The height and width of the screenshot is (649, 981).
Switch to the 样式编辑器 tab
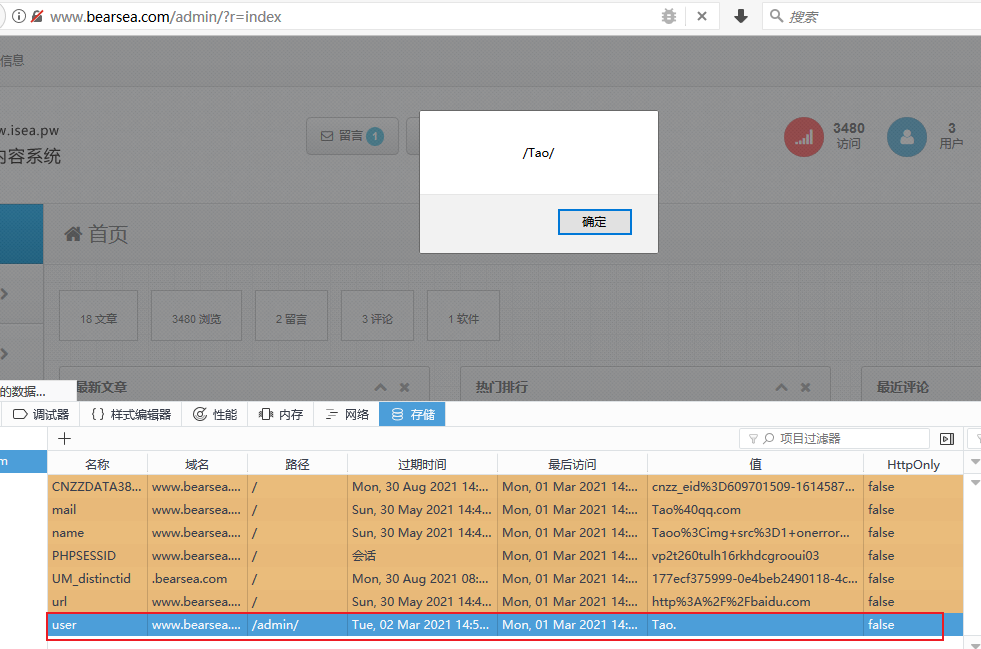point(130,414)
